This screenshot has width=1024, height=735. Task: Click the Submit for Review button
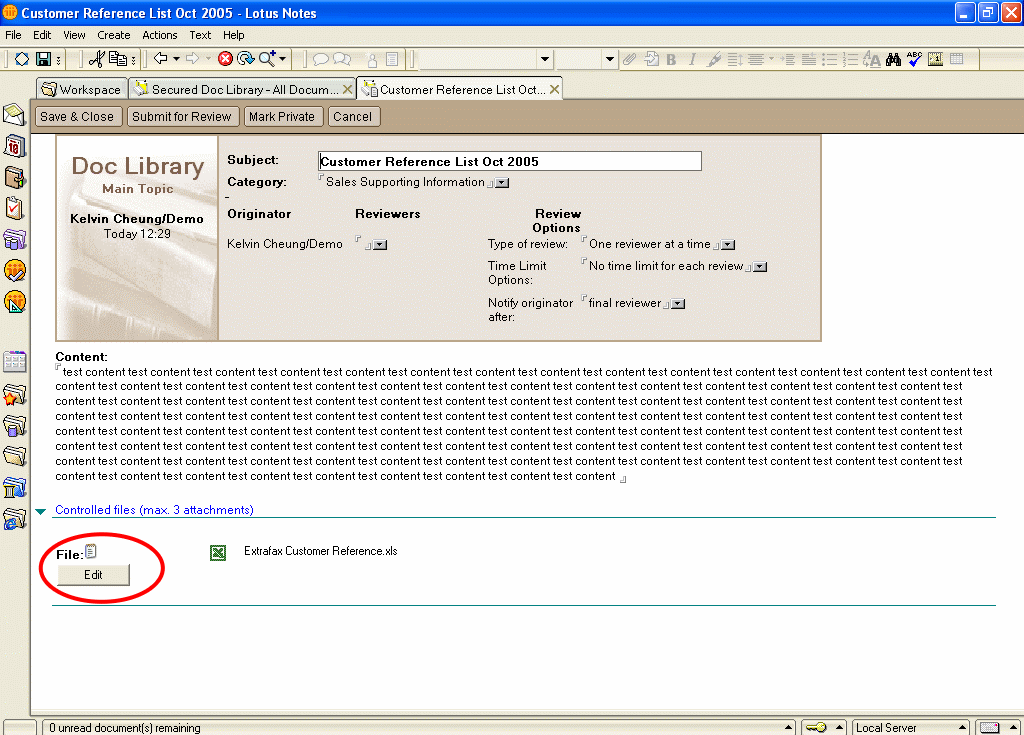(181, 117)
